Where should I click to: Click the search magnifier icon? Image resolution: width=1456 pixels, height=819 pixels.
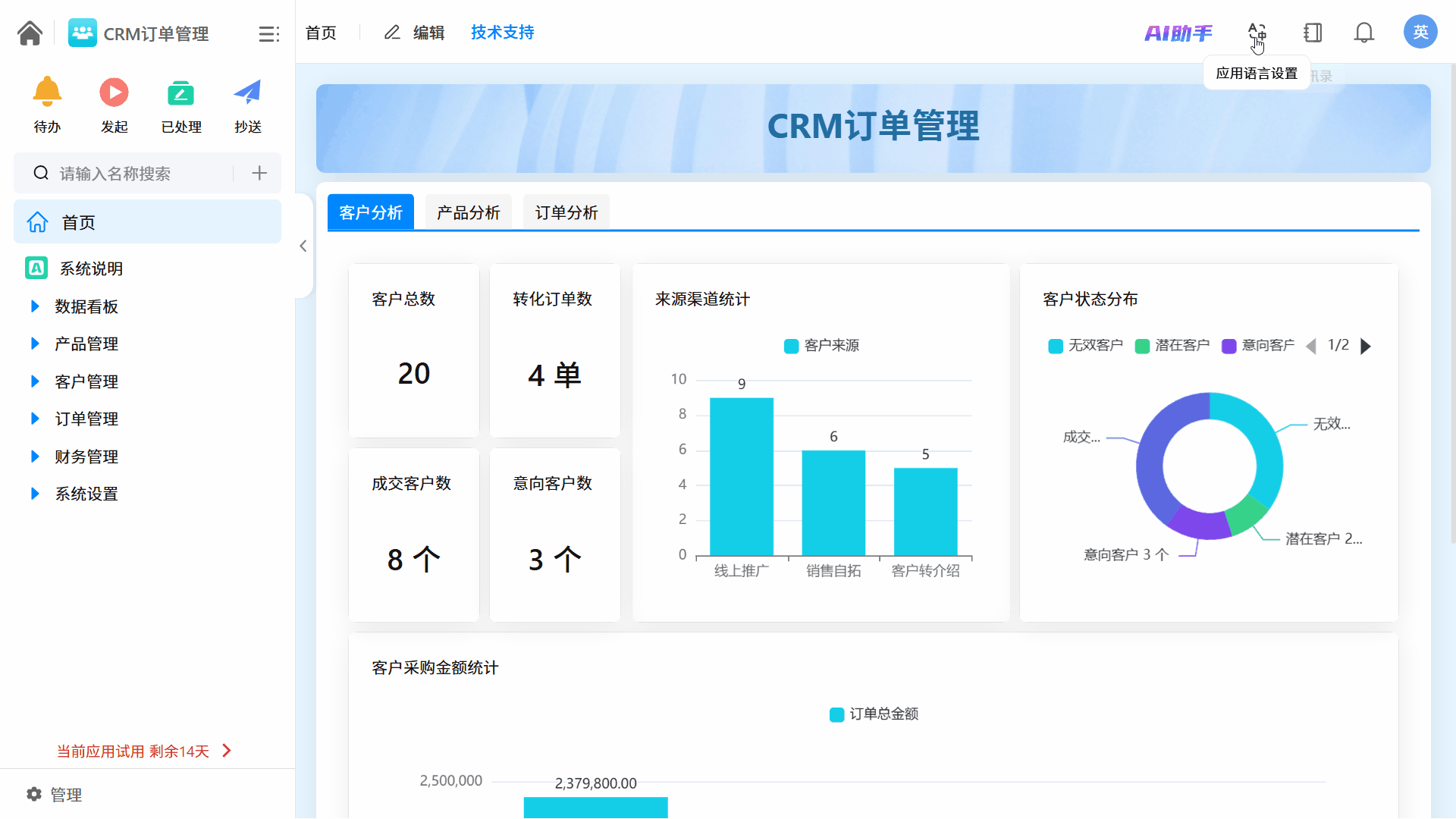41,174
